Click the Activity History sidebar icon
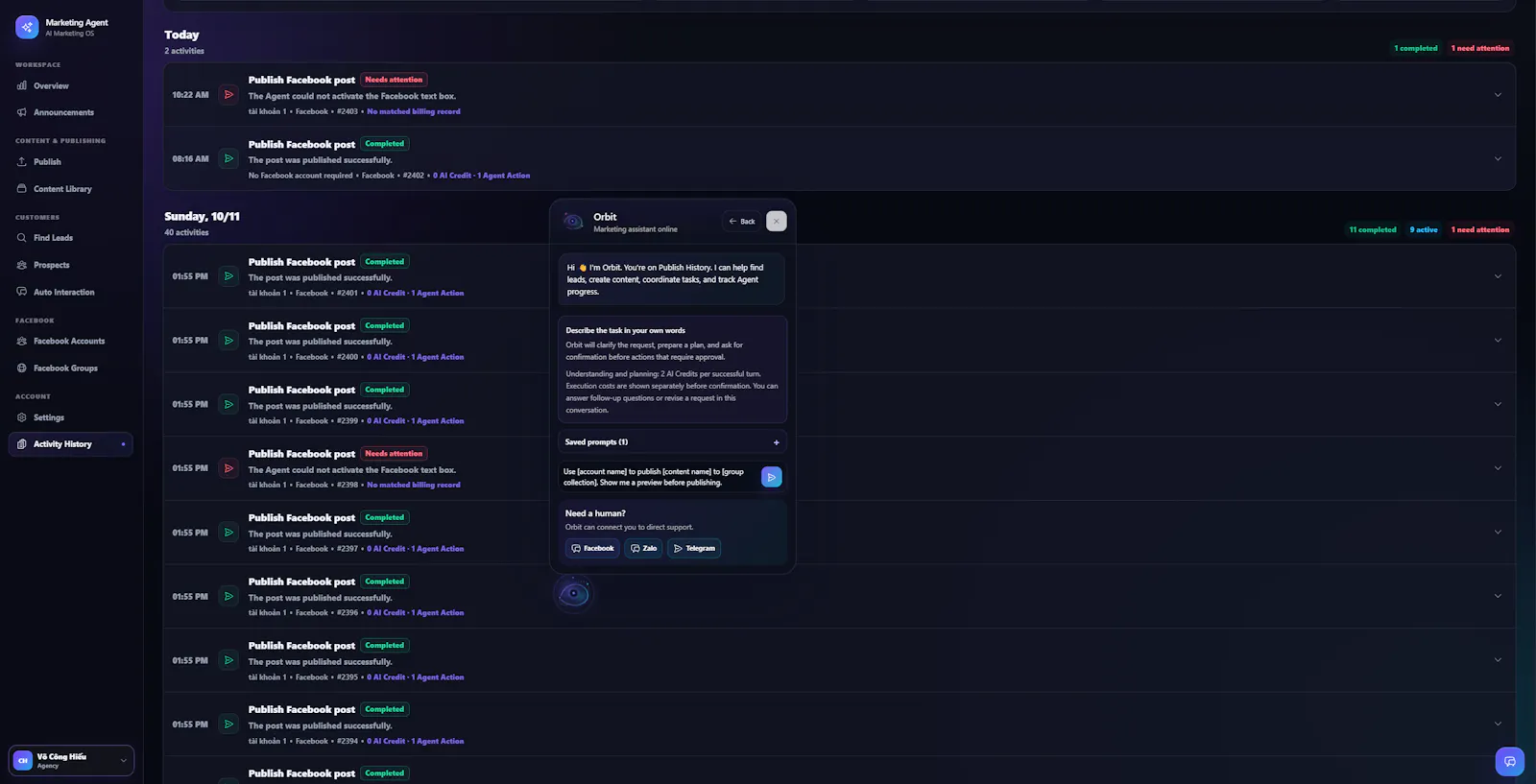1536x784 pixels. (x=22, y=444)
